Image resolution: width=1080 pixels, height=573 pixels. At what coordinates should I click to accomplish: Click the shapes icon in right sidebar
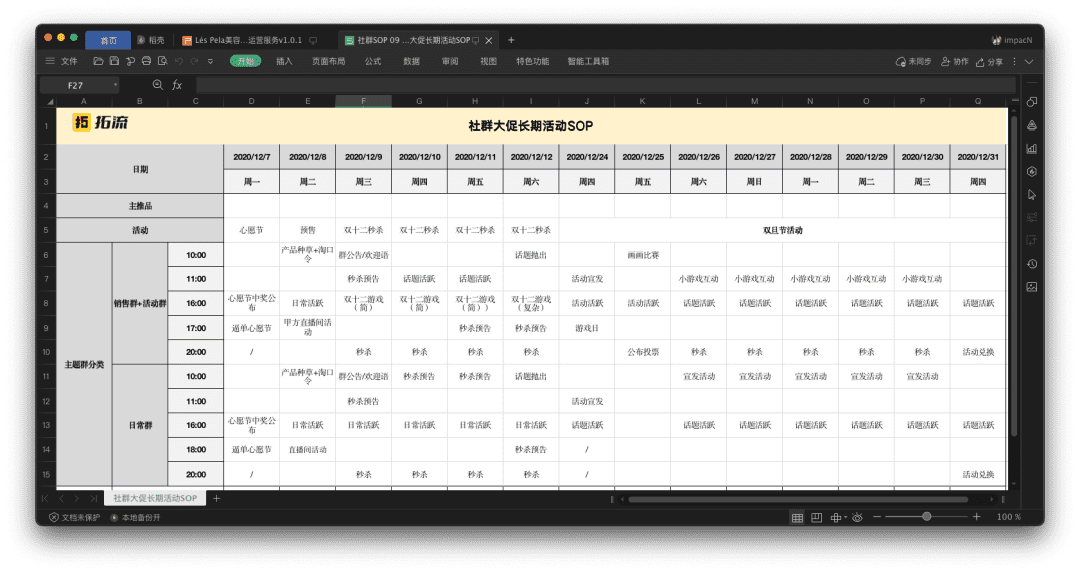(x=1032, y=102)
